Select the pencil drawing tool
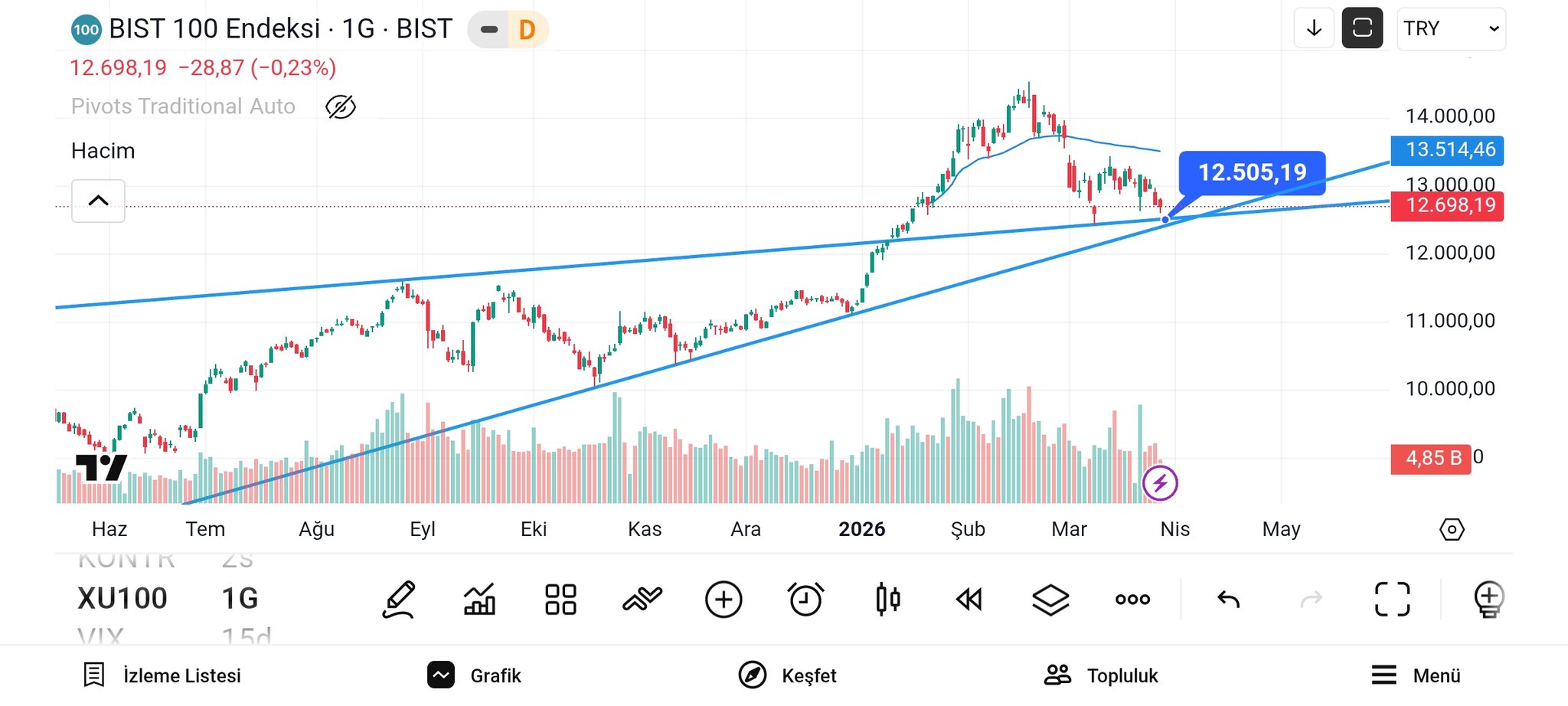 click(x=399, y=599)
